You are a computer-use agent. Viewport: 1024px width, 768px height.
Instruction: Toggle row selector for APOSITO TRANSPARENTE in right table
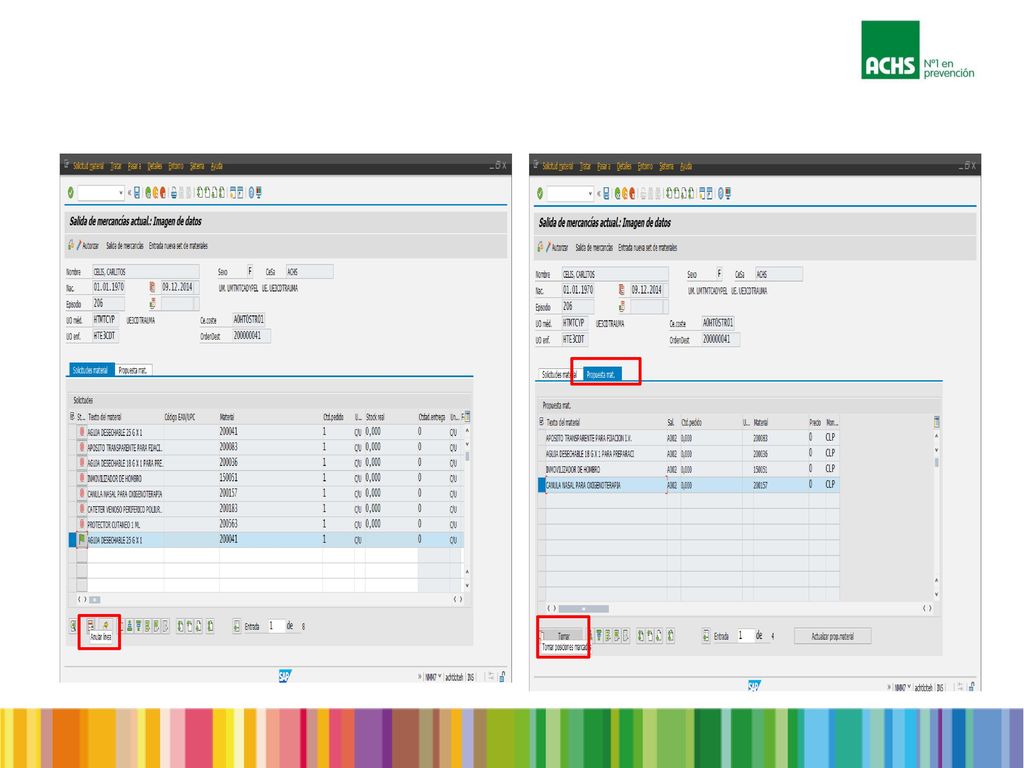(541, 438)
